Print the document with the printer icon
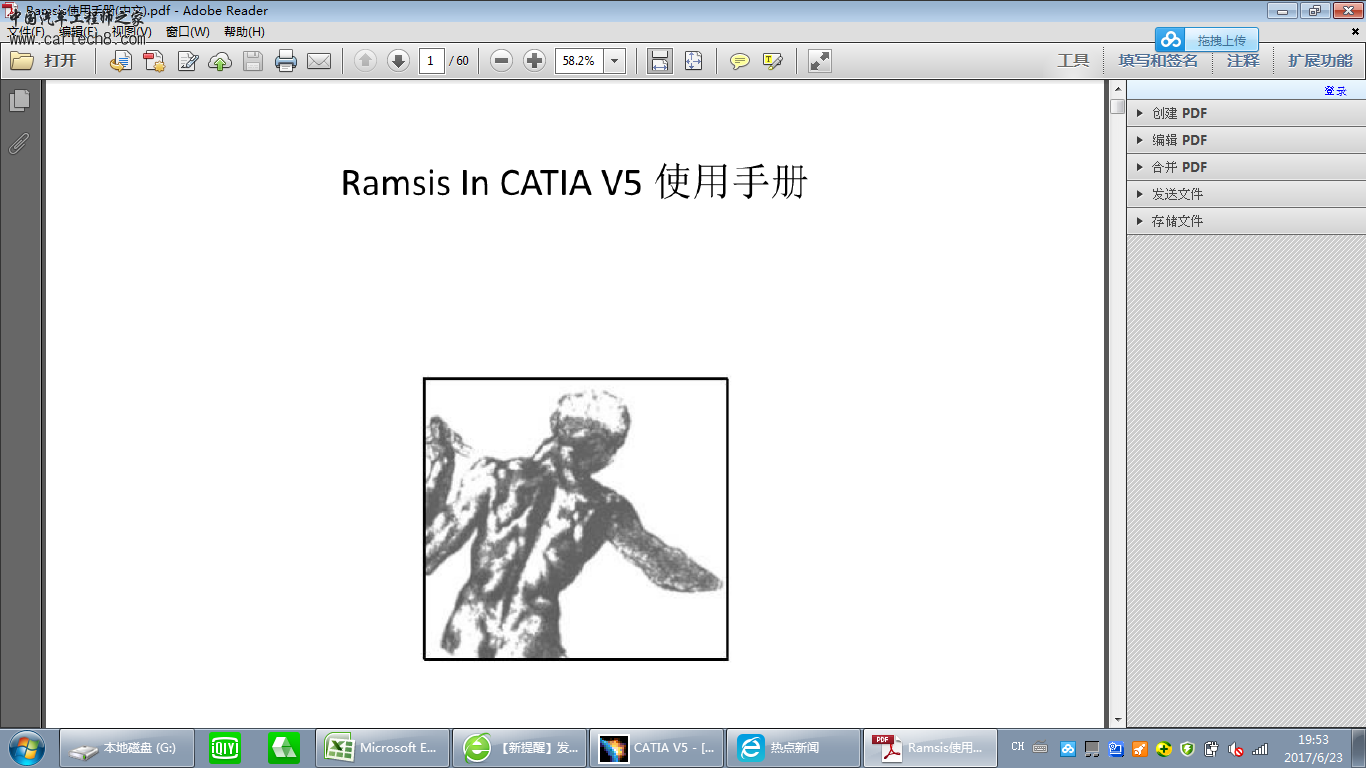The image size is (1366, 768). click(x=286, y=61)
